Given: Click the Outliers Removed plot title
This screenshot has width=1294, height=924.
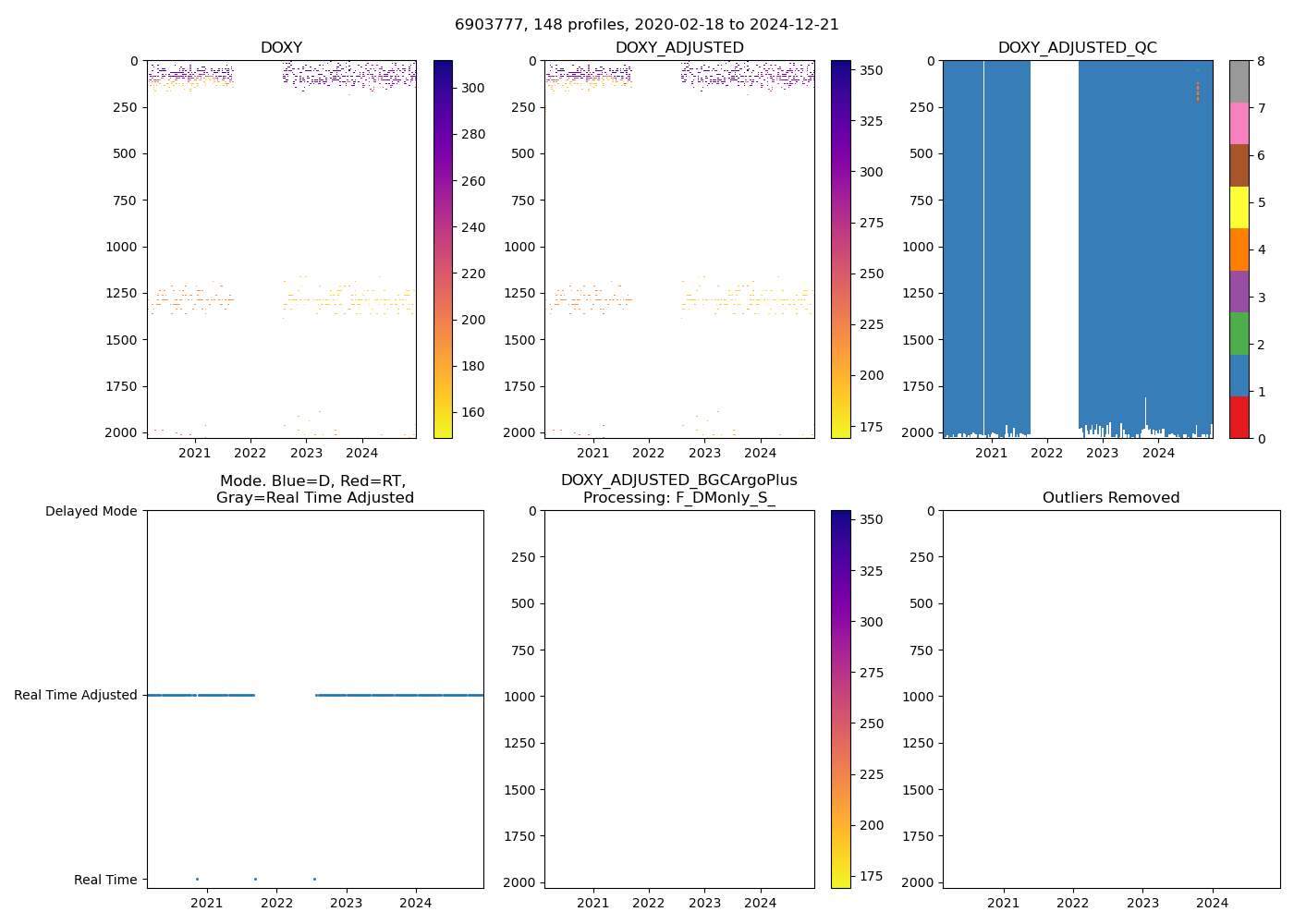Looking at the screenshot, I should [1110, 498].
